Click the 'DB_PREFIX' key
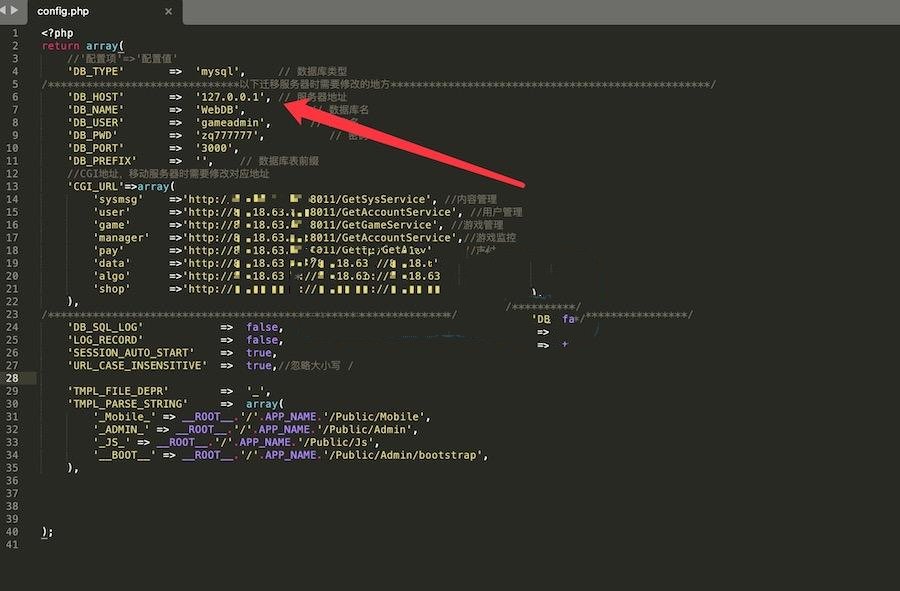 point(102,161)
